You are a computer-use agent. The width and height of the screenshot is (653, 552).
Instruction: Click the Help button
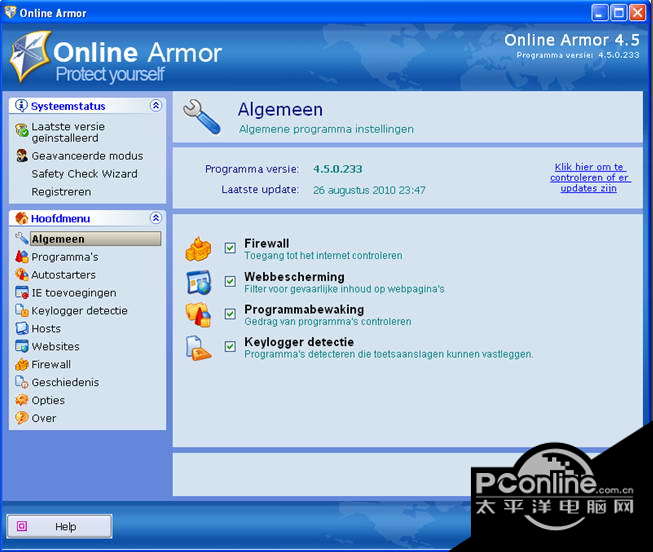[59, 526]
